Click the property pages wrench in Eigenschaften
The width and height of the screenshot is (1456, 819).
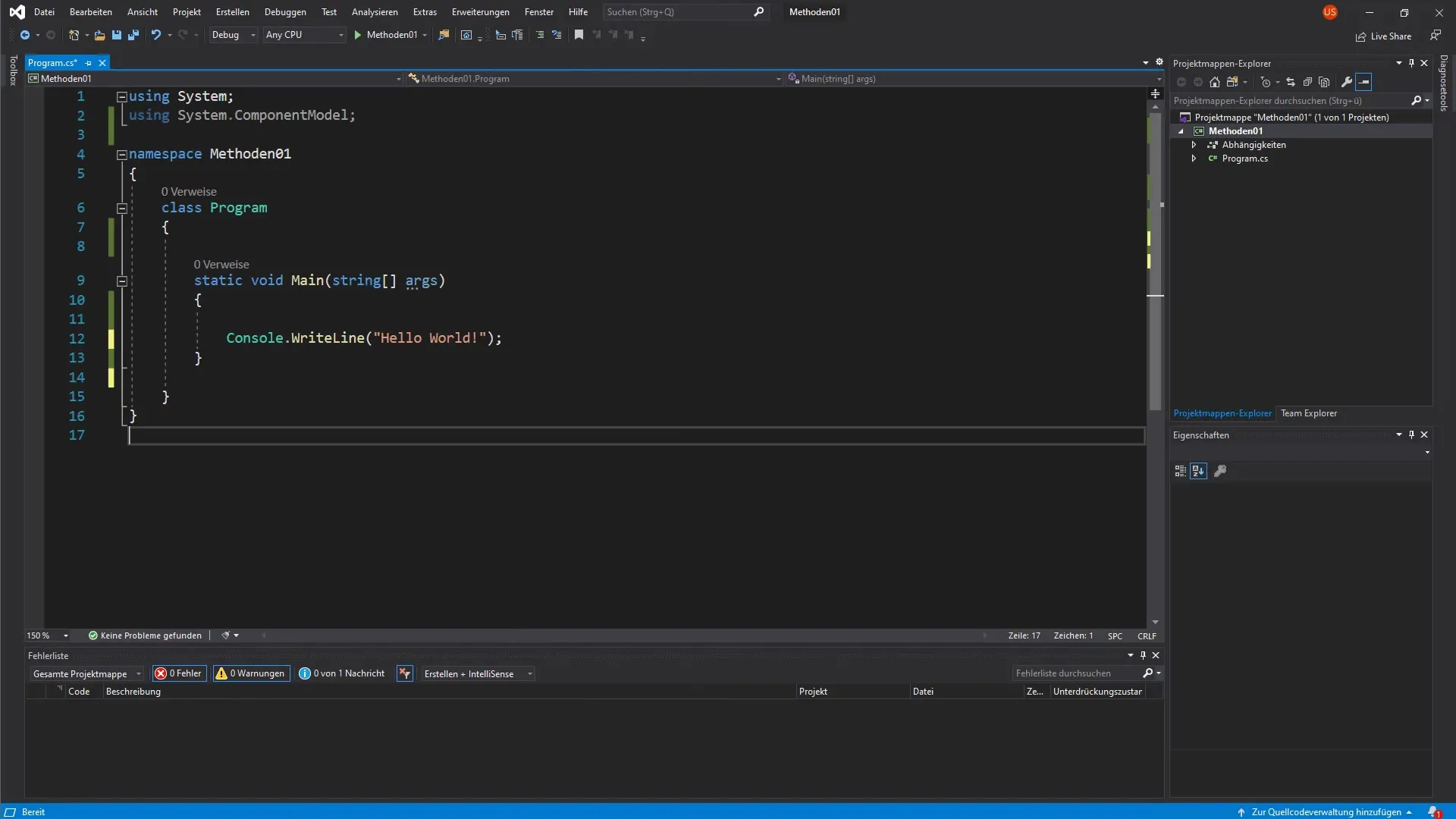pos(1220,471)
